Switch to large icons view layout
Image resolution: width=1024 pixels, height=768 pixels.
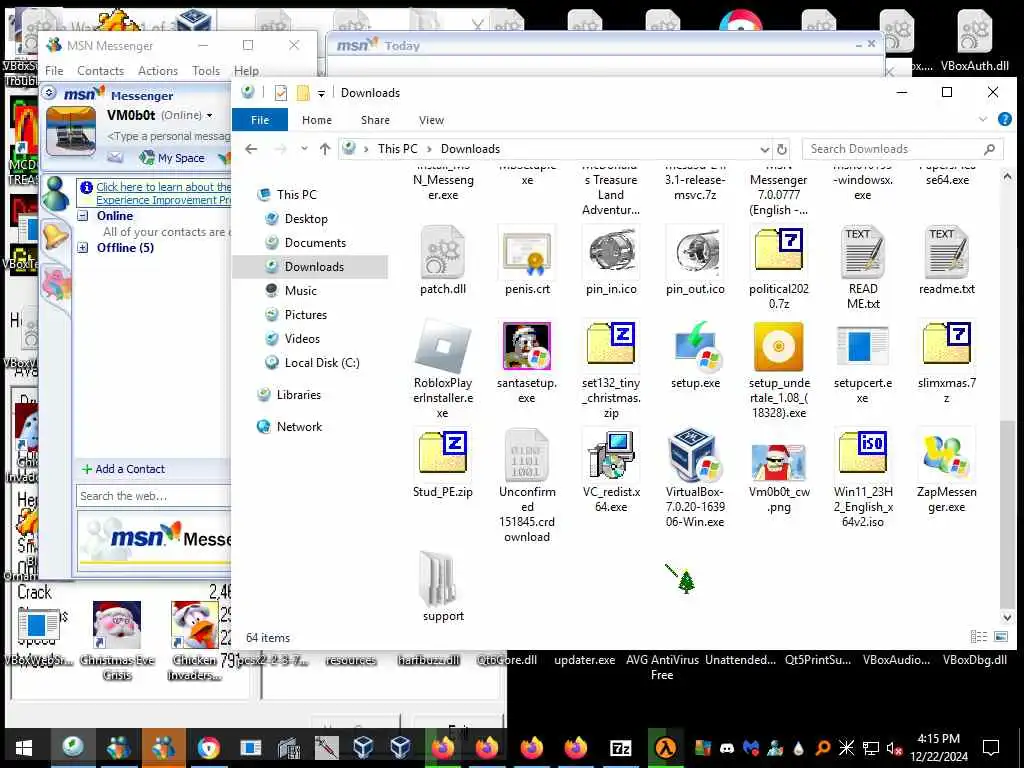coord(1000,637)
